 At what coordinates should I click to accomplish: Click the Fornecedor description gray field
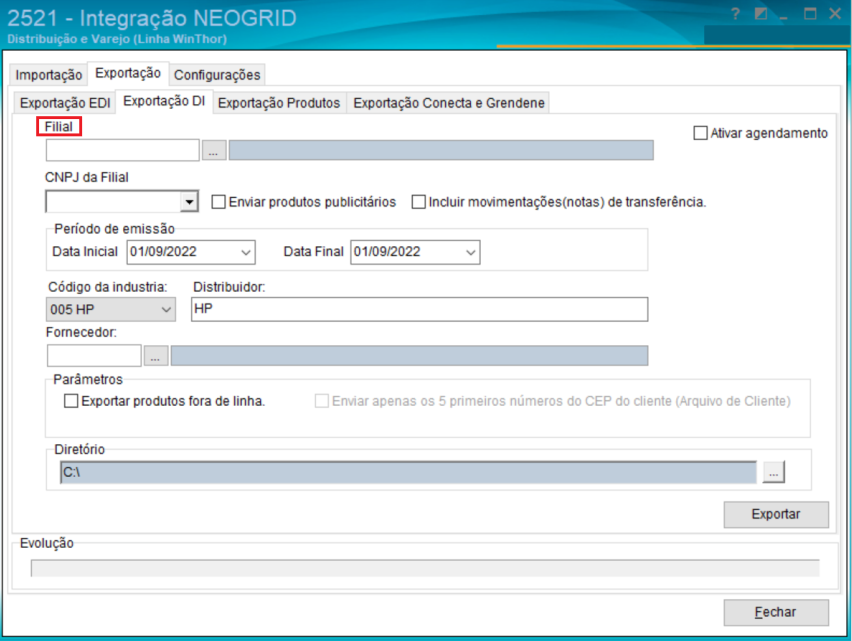[409, 356]
